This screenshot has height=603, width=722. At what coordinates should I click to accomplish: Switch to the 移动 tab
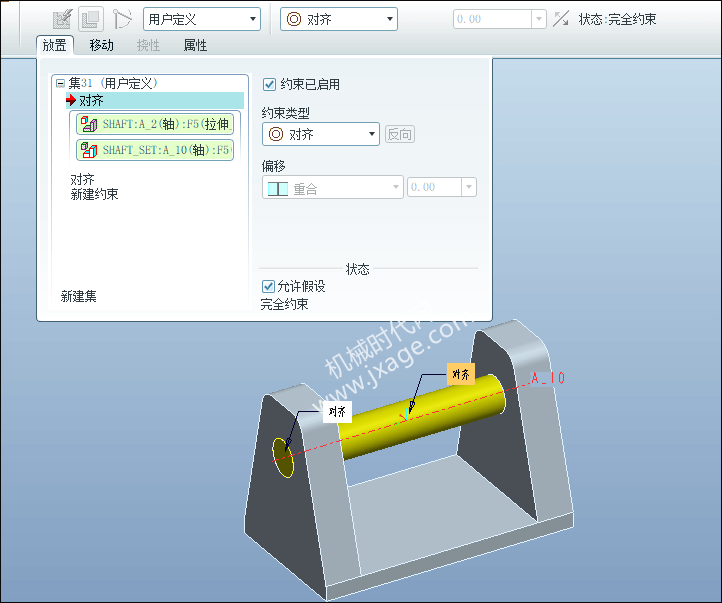(x=101, y=45)
